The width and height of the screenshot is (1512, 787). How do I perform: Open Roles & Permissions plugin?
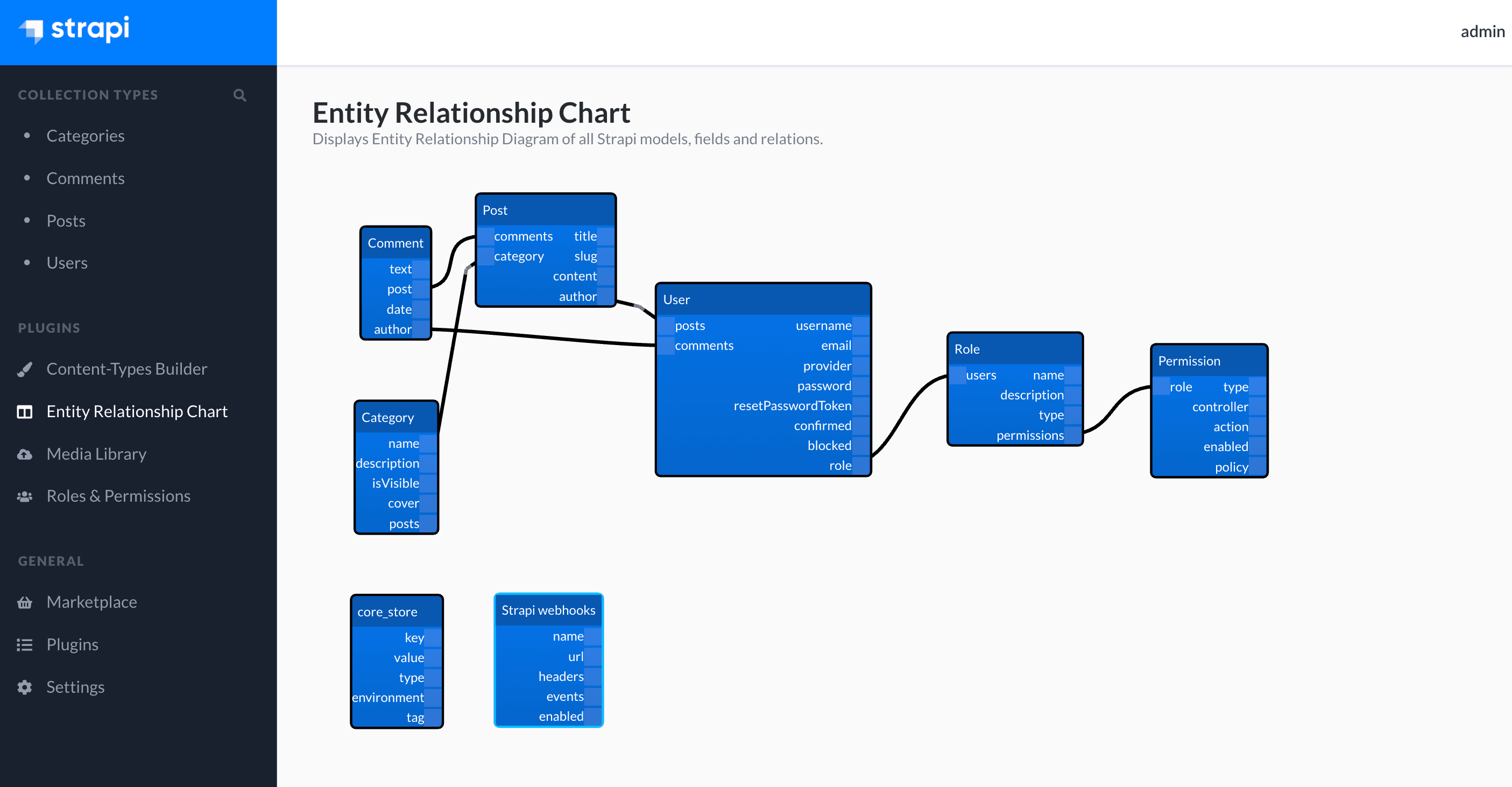120,496
